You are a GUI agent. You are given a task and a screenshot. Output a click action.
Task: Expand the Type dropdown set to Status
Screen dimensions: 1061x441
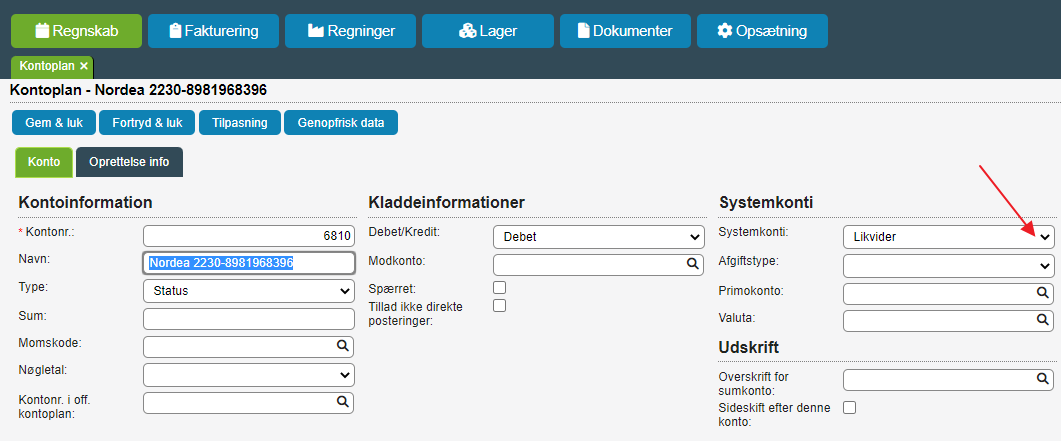tap(249, 291)
